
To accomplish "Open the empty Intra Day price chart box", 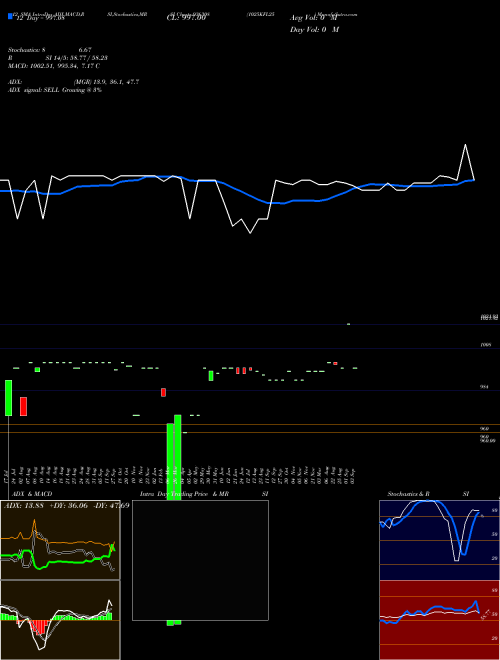I will pyautogui.click(x=200, y=560).
